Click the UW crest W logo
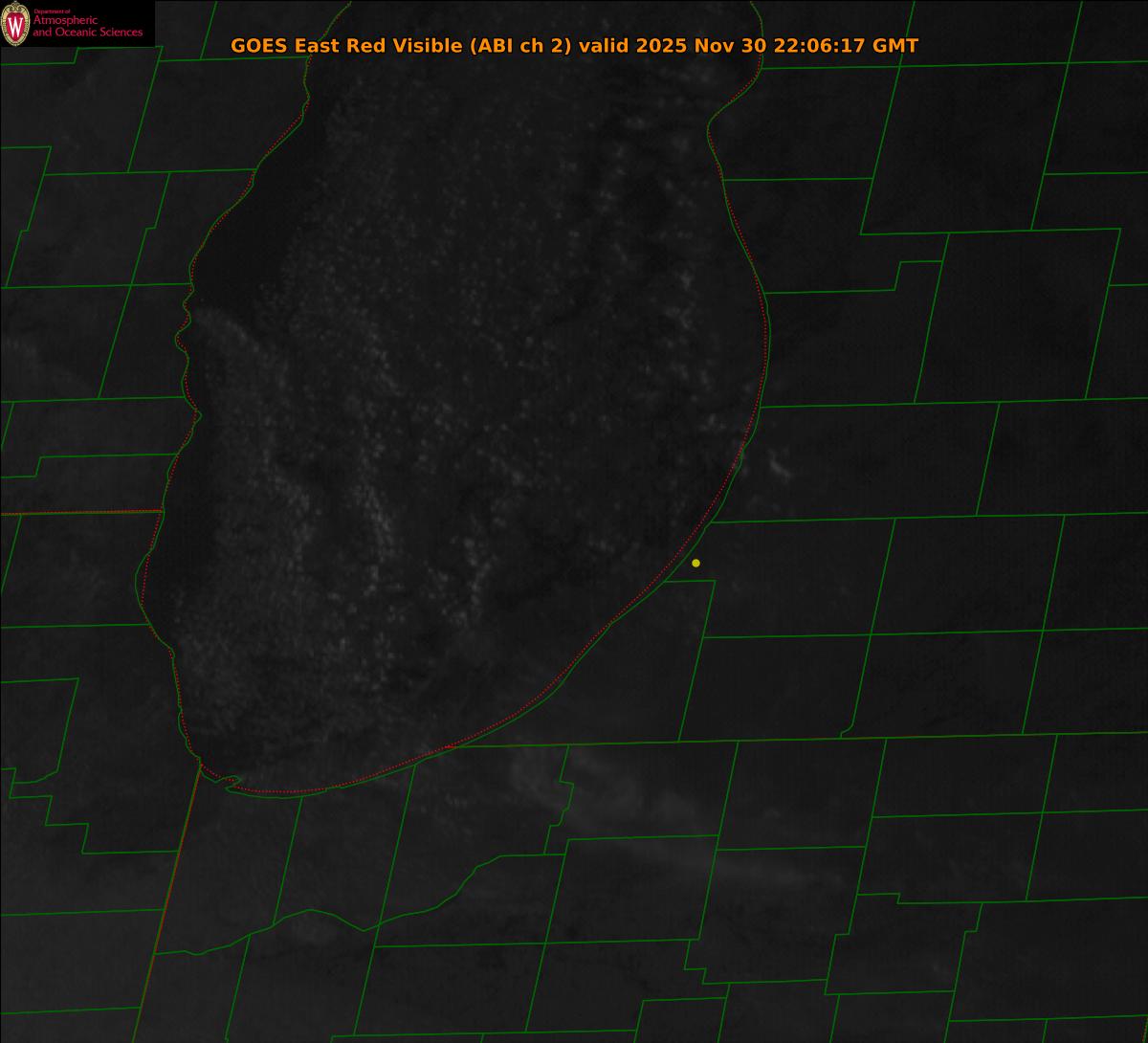Viewport: 1148px width, 1043px height. [15, 24]
